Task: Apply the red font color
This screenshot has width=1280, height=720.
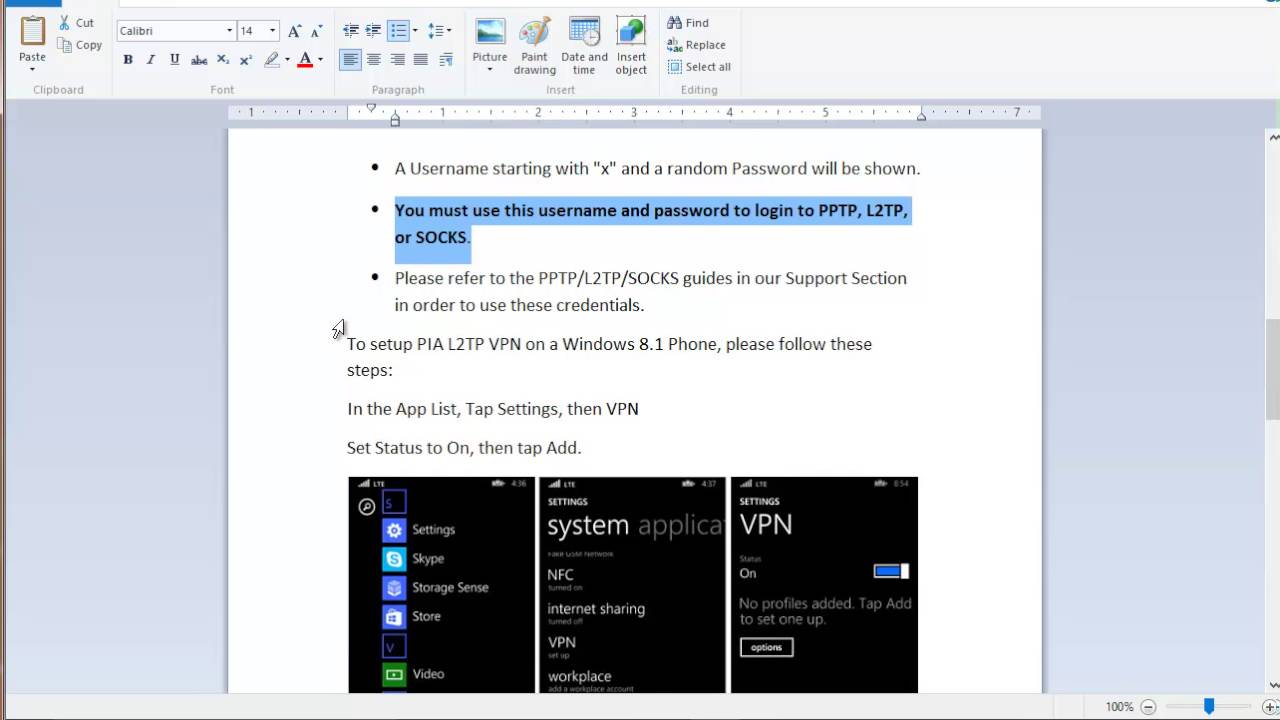Action: pos(305,60)
